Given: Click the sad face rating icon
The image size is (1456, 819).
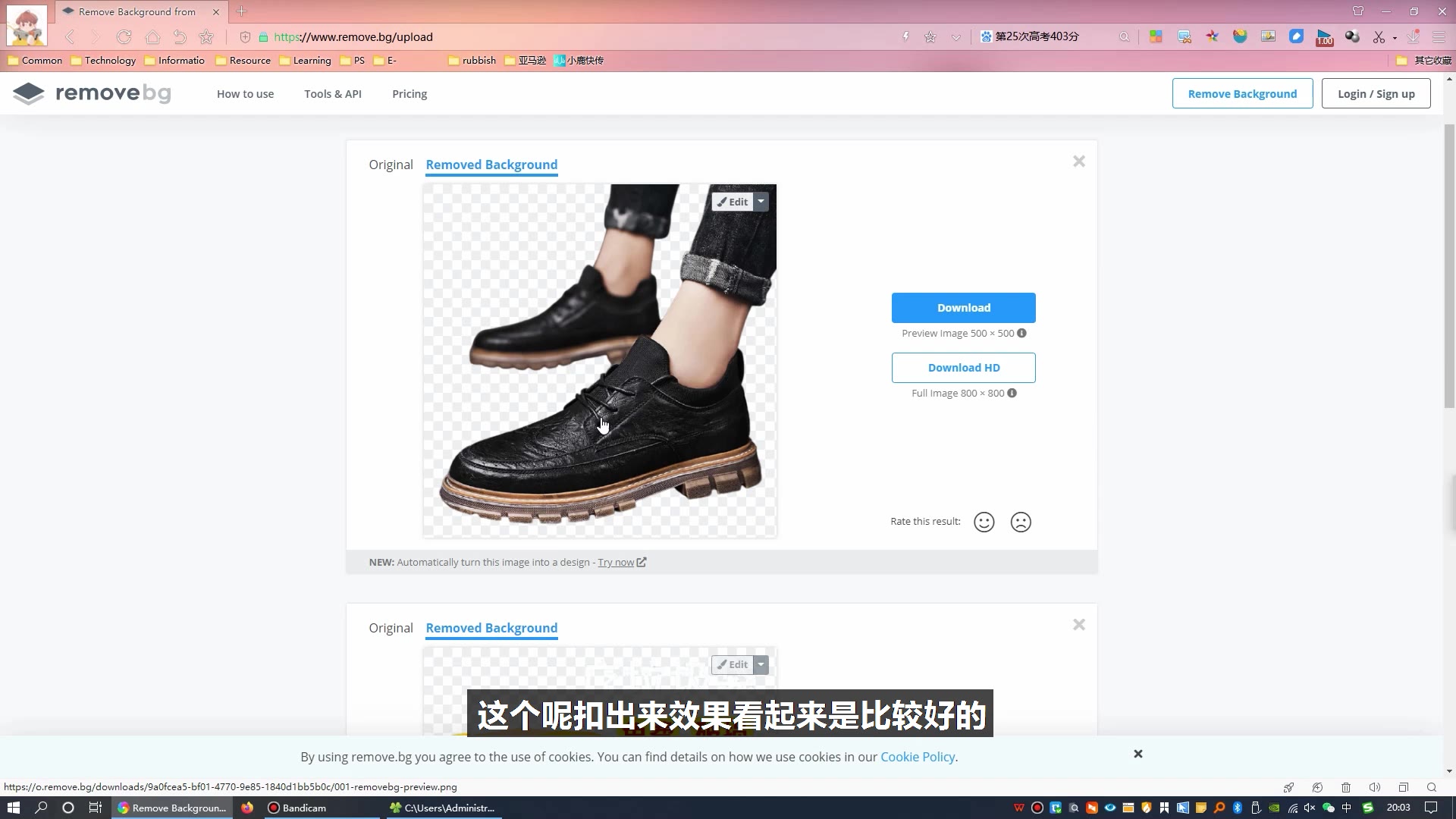Looking at the screenshot, I should (x=1021, y=522).
